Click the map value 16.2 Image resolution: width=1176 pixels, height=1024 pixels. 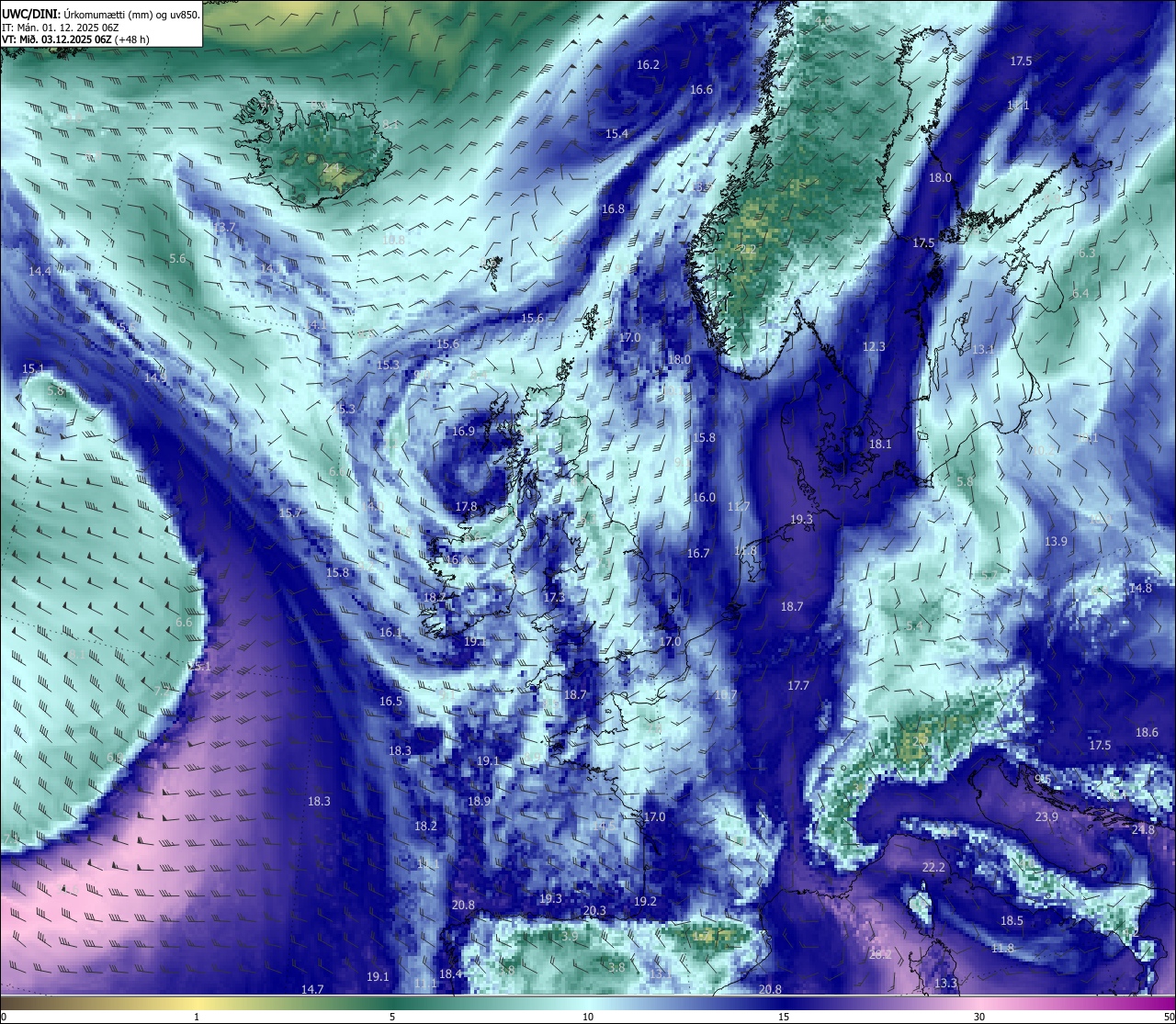point(648,64)
